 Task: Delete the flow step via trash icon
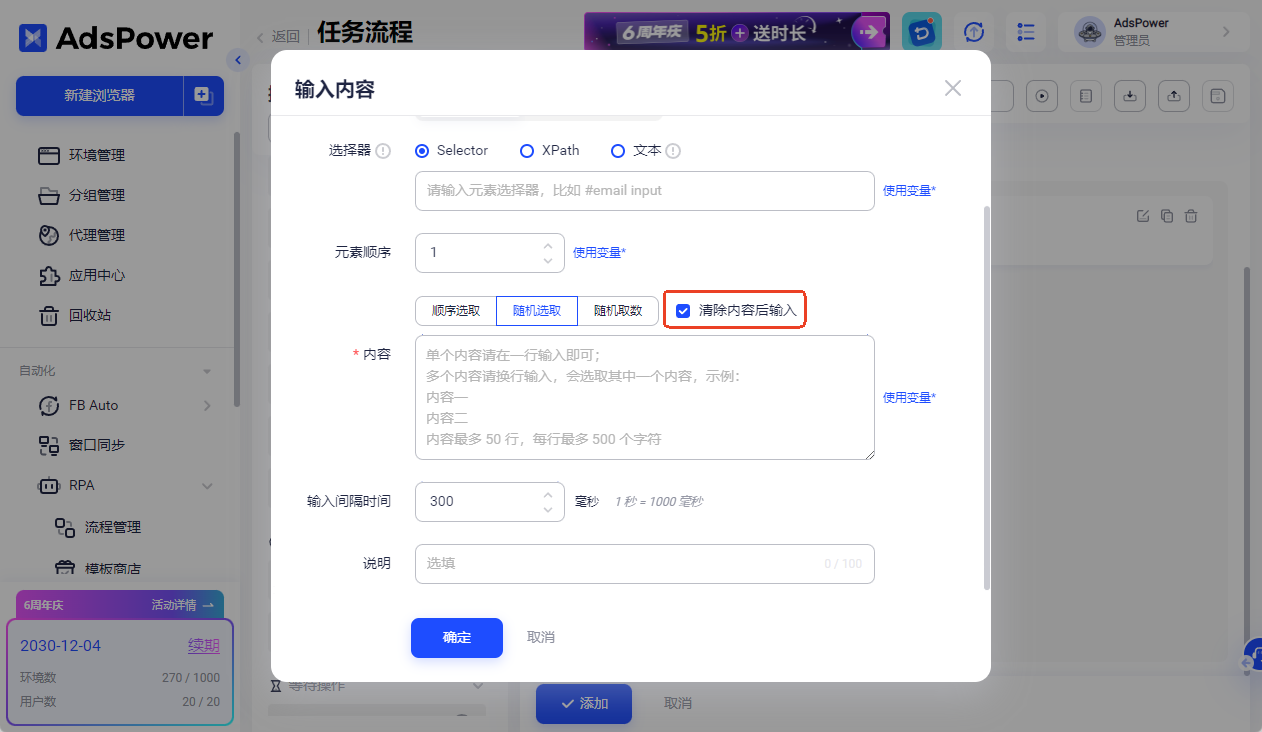[1191, 216]
